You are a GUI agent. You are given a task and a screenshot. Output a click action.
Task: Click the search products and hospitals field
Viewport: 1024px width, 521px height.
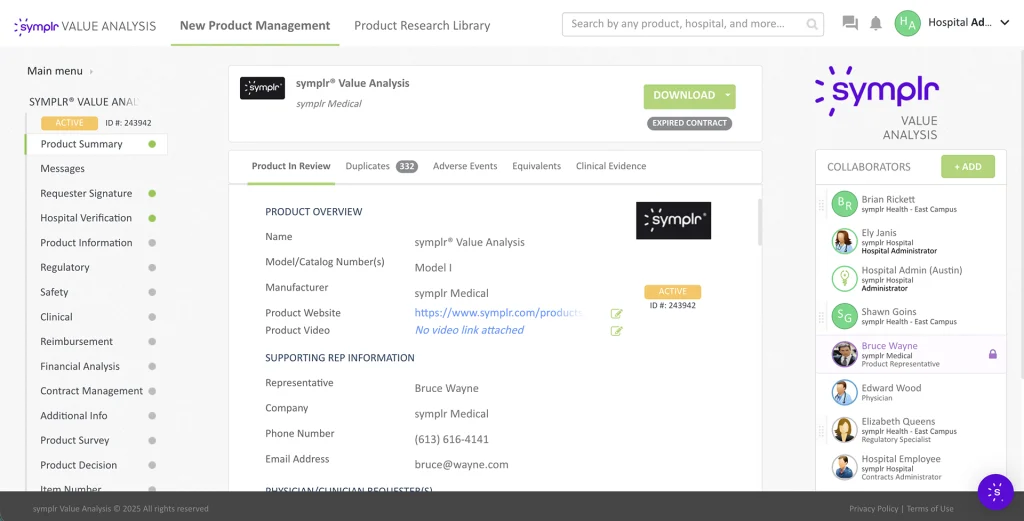692,24
